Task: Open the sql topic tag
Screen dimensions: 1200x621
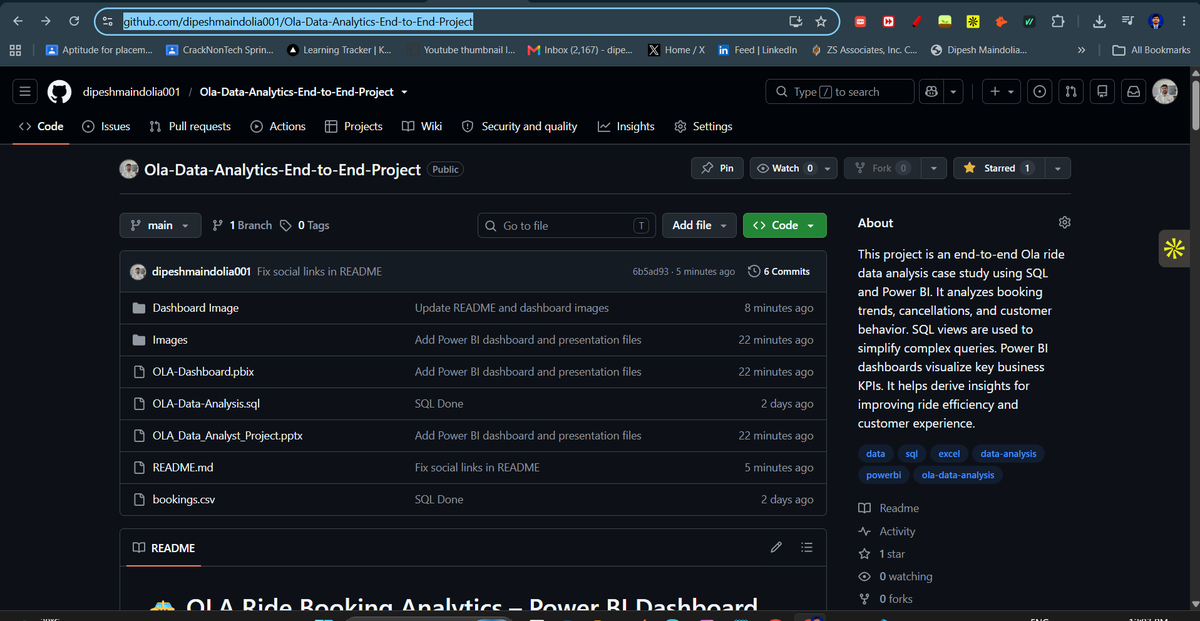Action: coord(911,453)
